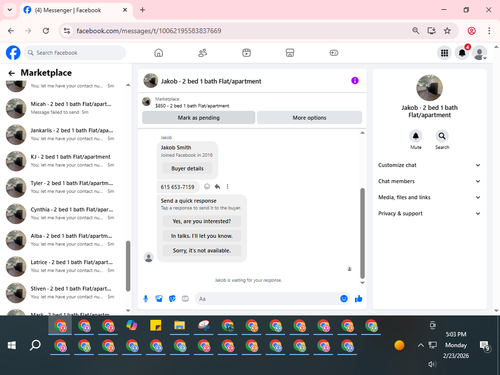Image resolution: width=500 pixels, height=375 pixels.
Task: Open Cynthia conversation in list
Action: [63, 213]
